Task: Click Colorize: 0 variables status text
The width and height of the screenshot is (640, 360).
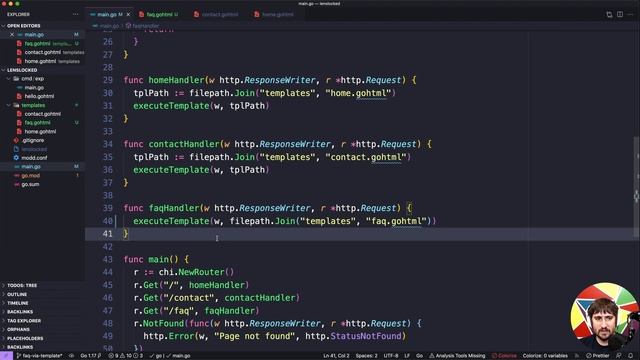Action: tap(545, 356)
